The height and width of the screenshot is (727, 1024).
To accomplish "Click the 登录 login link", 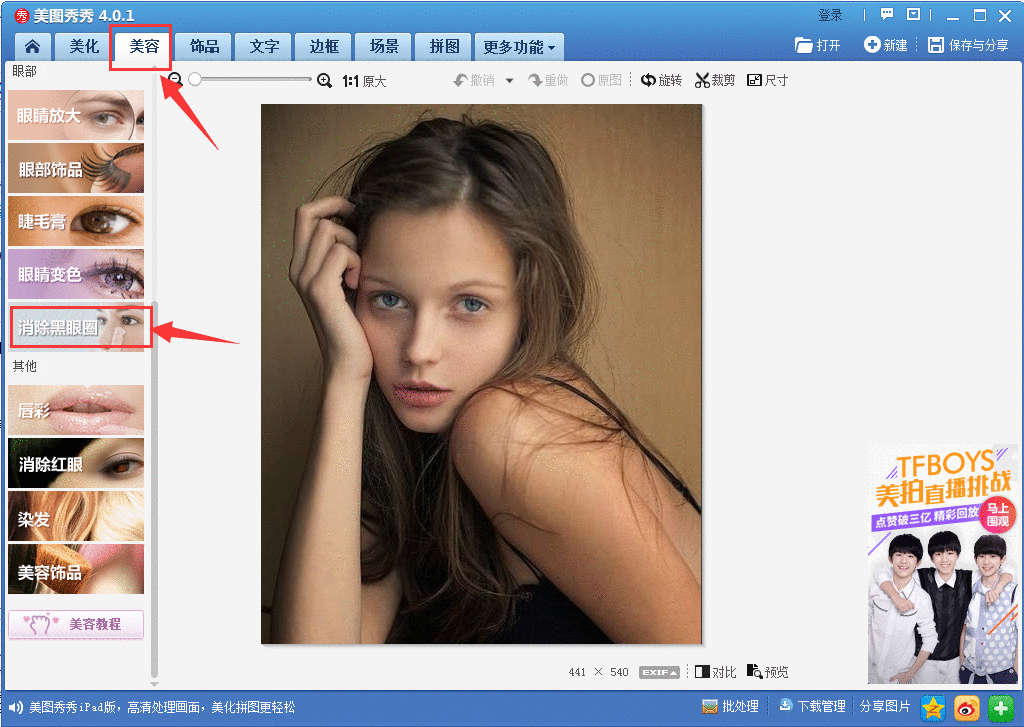I will tap(832, 15).
